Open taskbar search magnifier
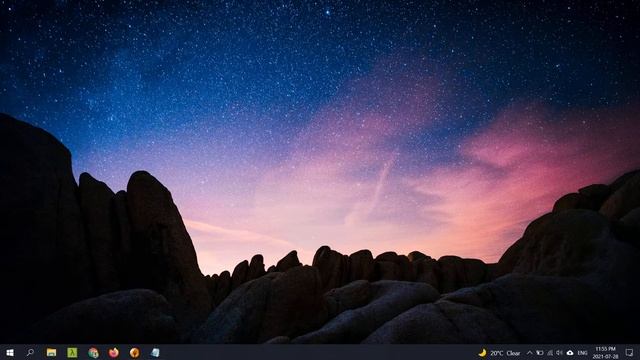 pyautogui.click(x=30, y=352)
